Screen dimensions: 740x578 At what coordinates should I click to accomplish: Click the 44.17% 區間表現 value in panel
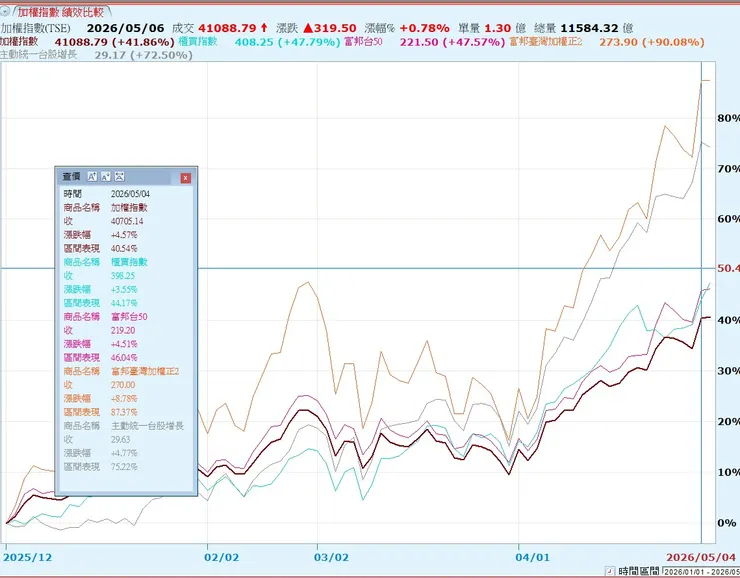[124, 303]
